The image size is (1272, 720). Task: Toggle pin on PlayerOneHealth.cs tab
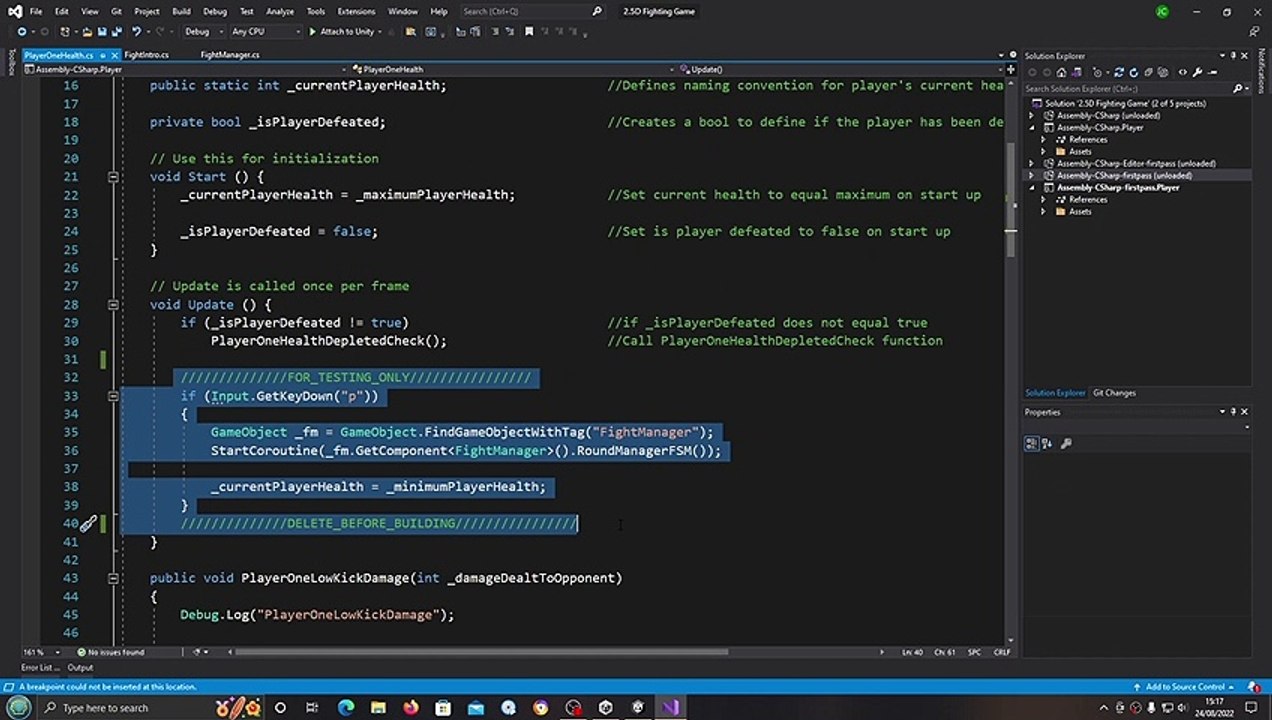[102, 55]
